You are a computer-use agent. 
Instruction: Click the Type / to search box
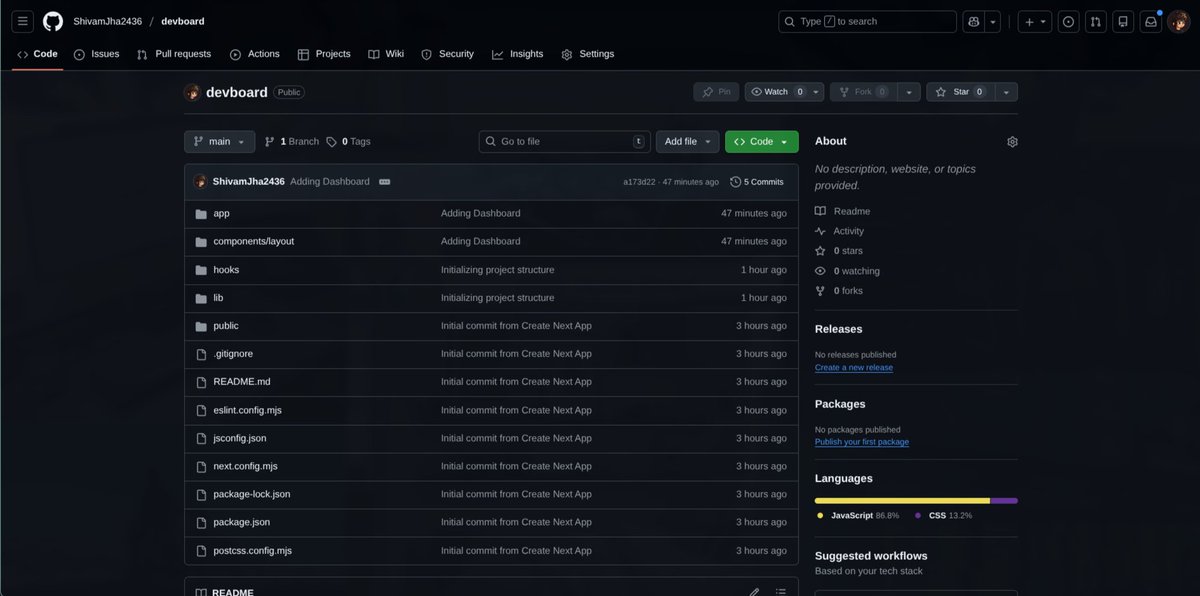tap(868, 21)
